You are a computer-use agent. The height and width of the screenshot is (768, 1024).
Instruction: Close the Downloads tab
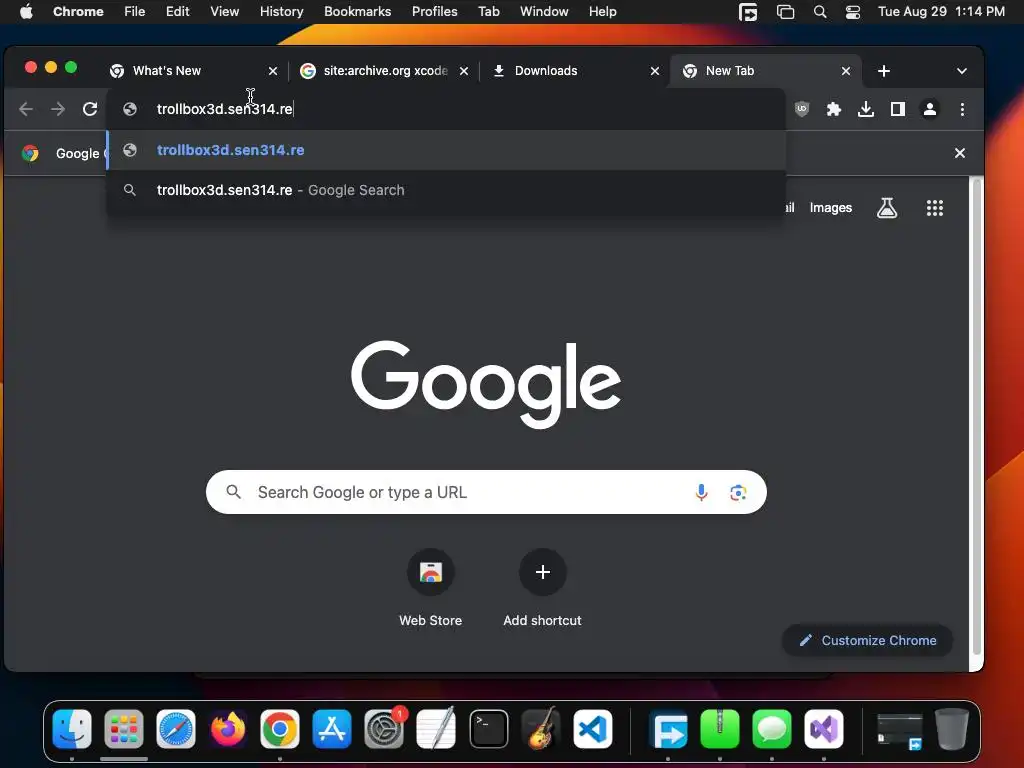(654, 71)
